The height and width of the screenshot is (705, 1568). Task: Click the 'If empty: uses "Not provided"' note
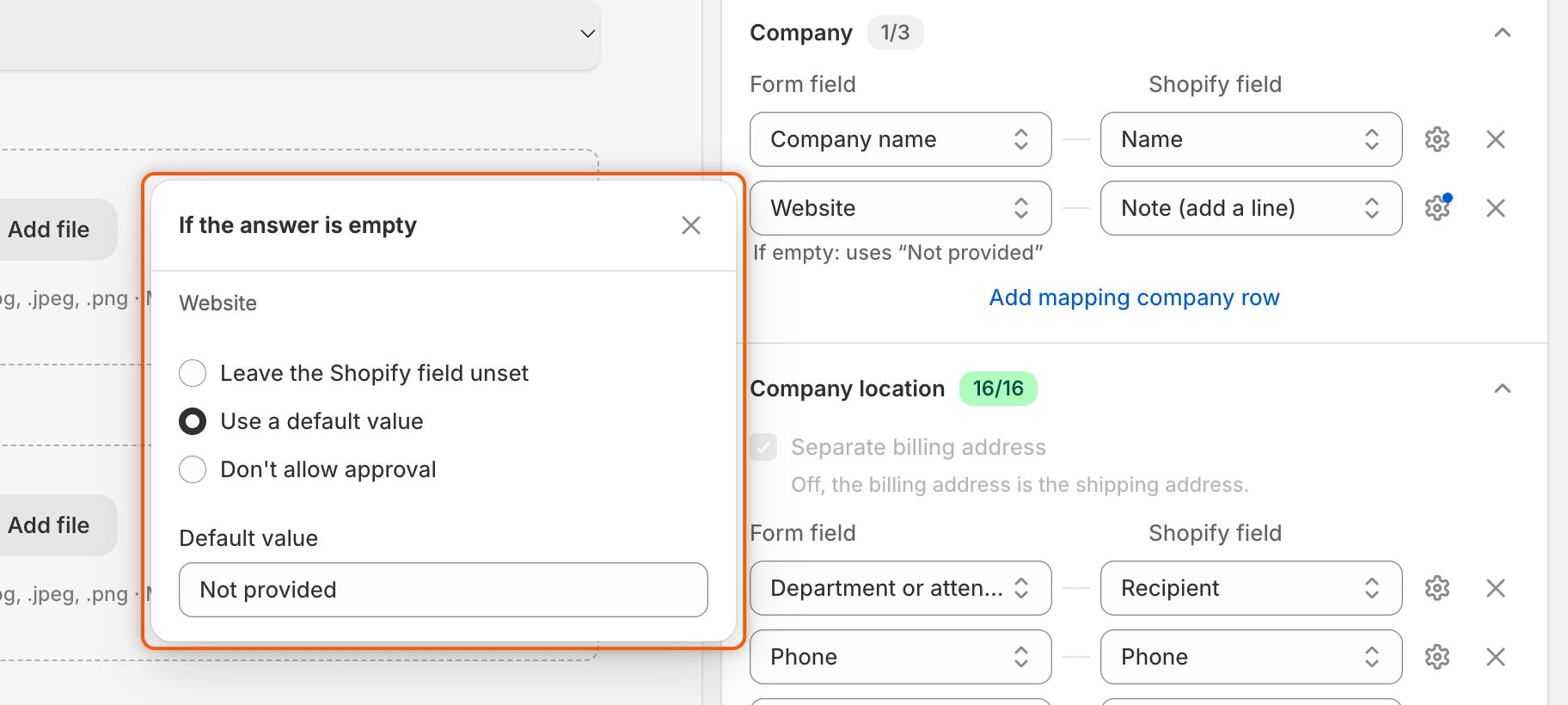point(898,253)
